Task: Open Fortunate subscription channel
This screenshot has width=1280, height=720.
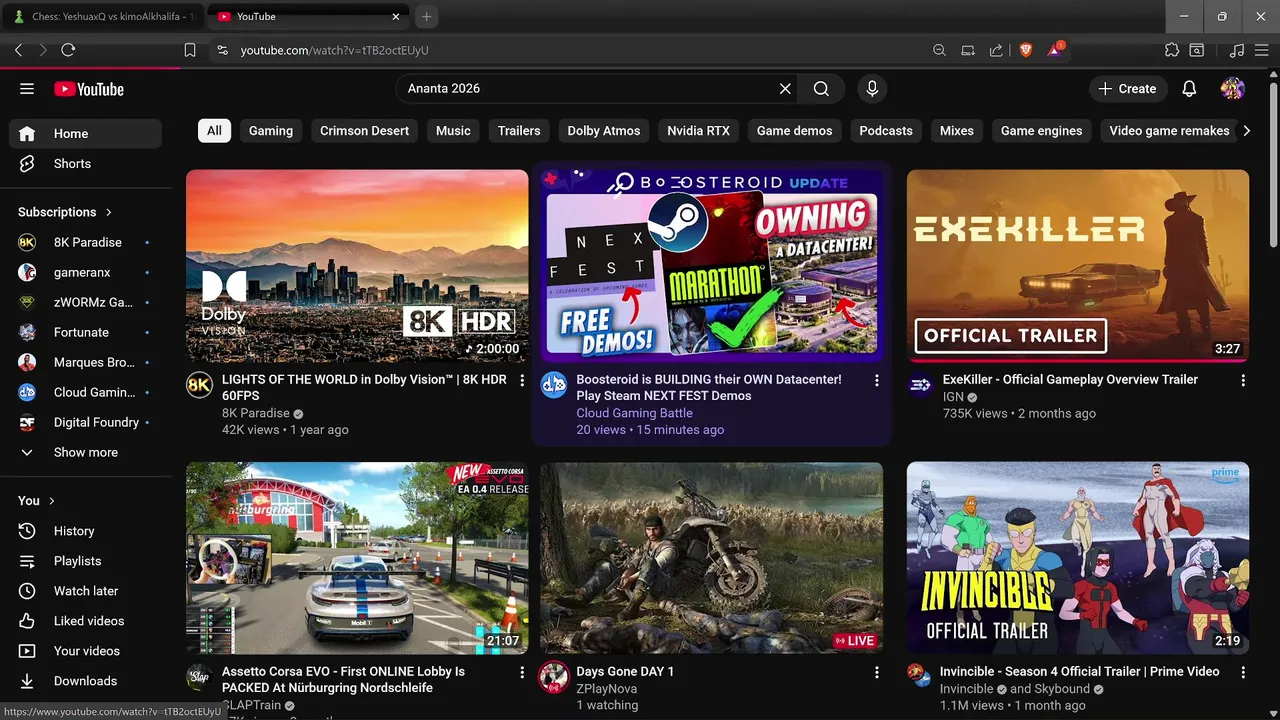Action: pos(86,332)
